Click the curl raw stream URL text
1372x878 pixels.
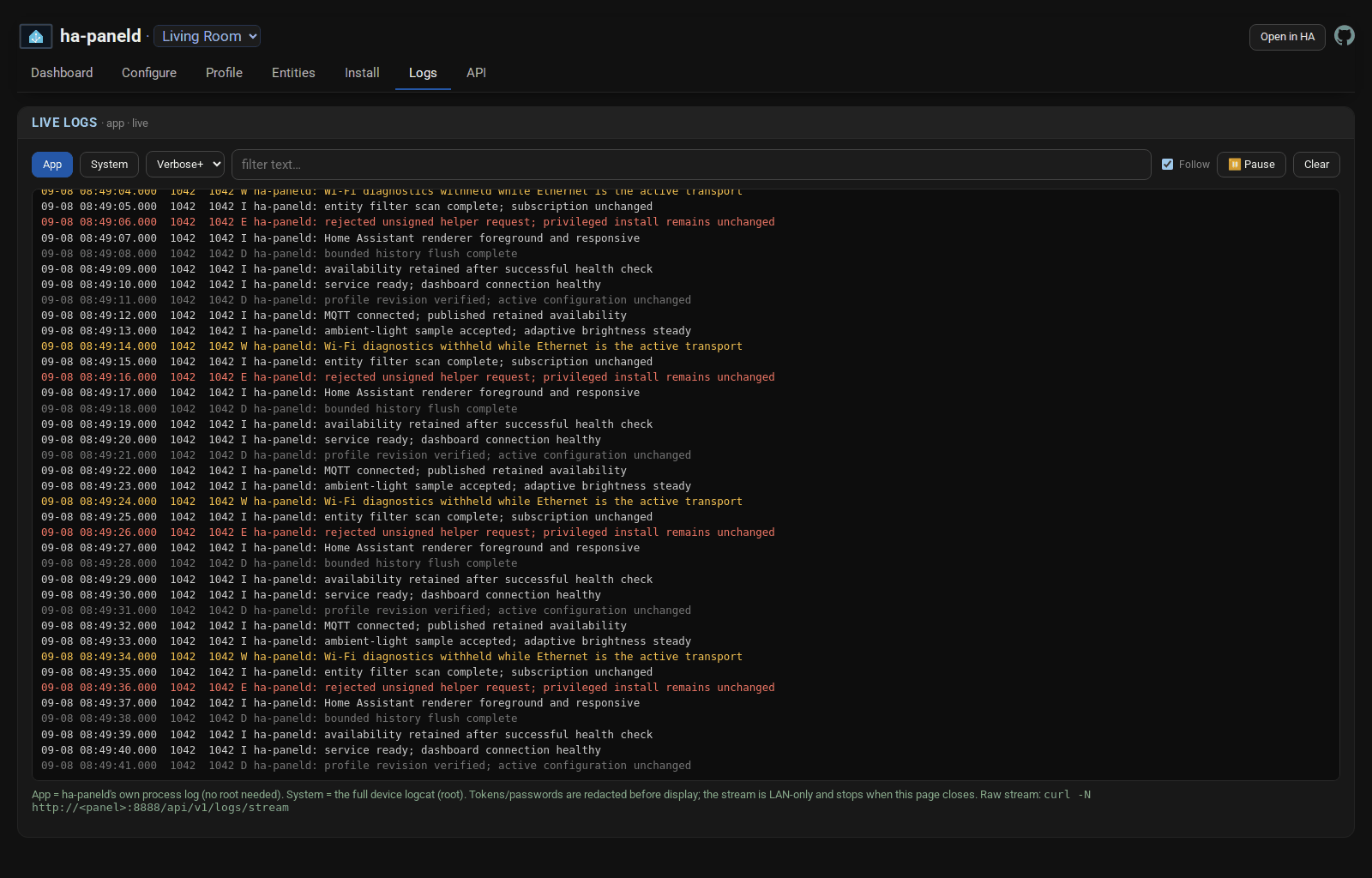pyautogui.click(x=160, y=808)
